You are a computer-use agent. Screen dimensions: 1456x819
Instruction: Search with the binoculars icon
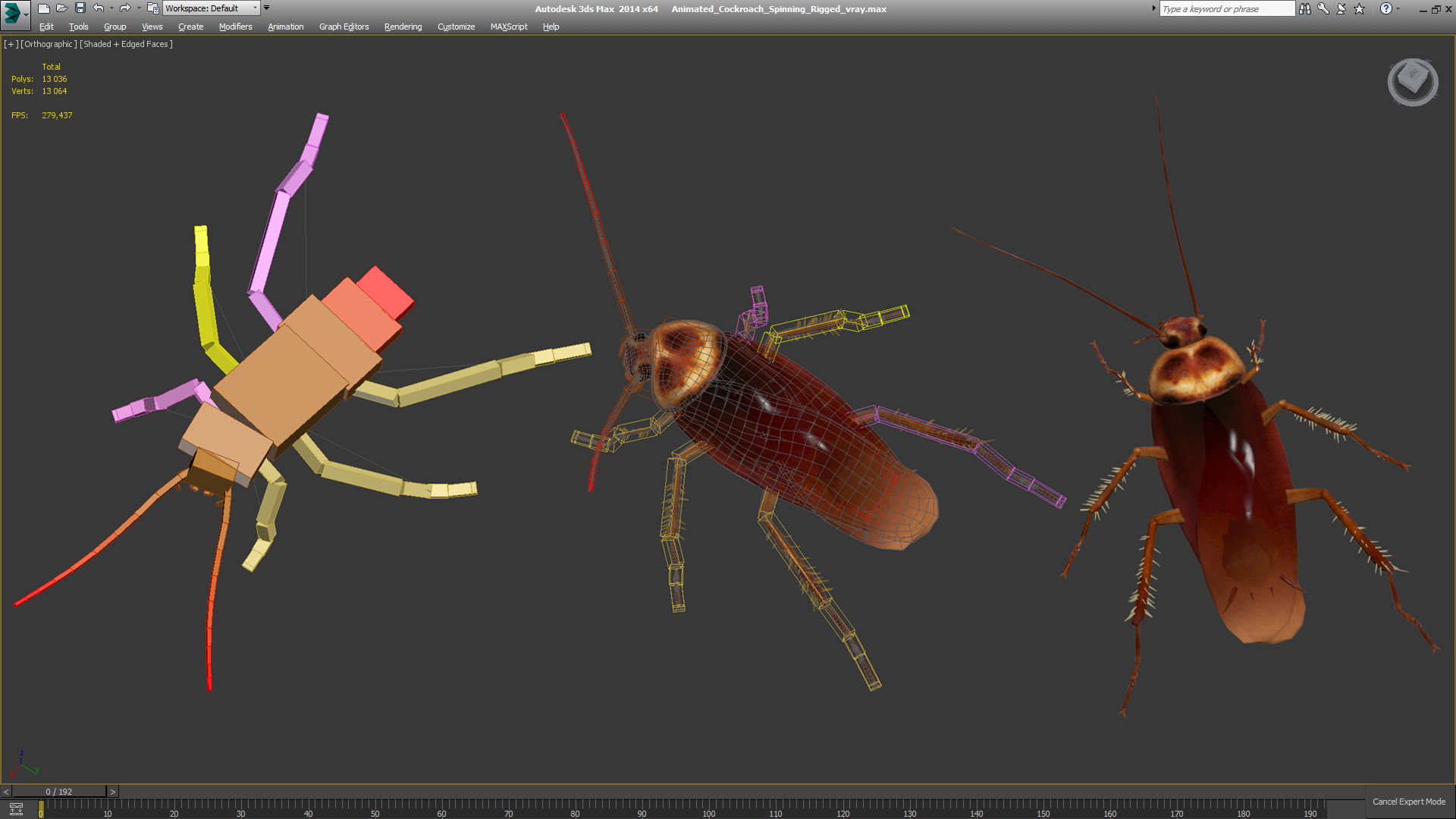point(1304,8)
